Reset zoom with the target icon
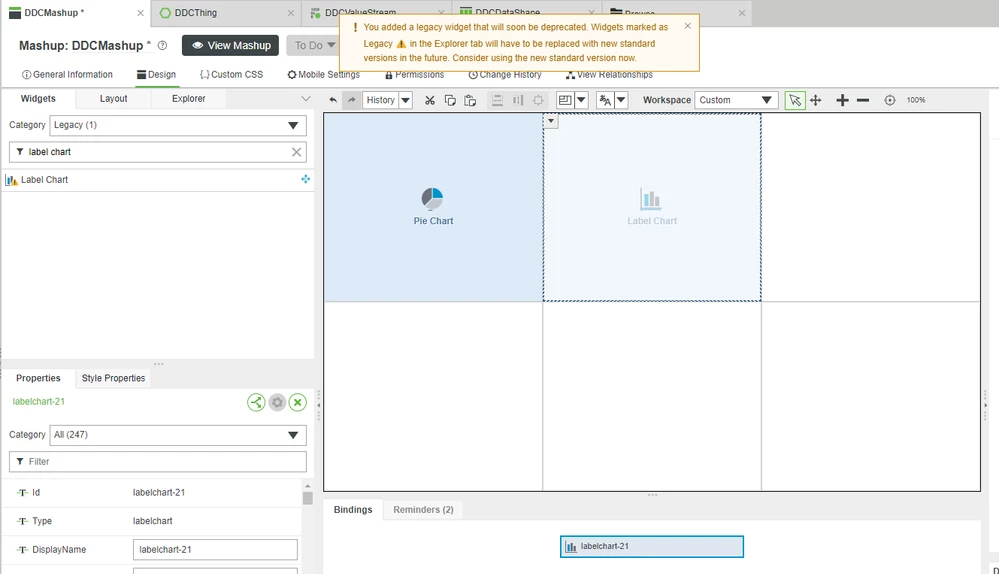This screenshot has width=999, height=574. (x=890, y=100)
